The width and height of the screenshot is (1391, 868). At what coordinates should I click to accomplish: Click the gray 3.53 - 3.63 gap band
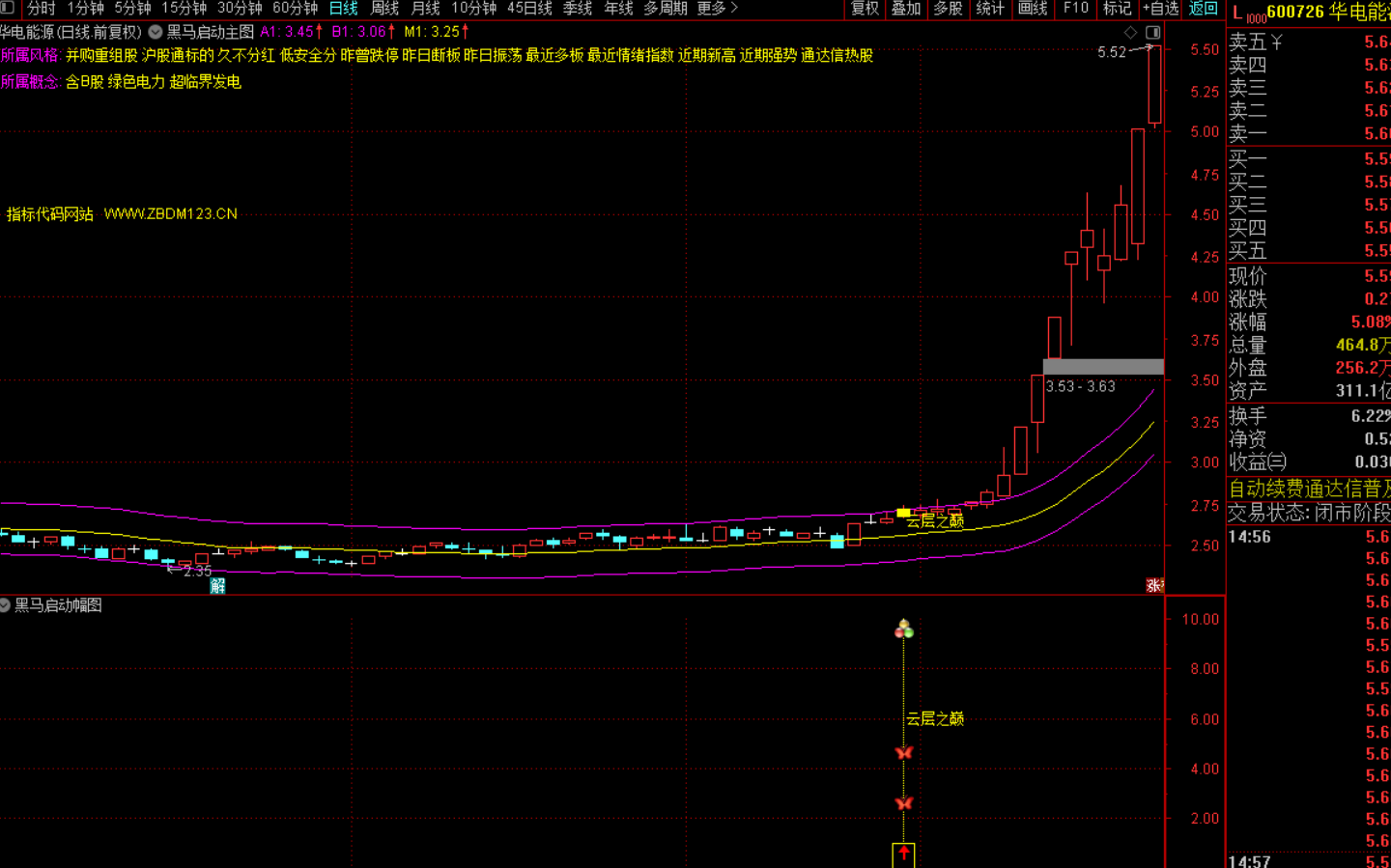click(x=1103, y=367)
